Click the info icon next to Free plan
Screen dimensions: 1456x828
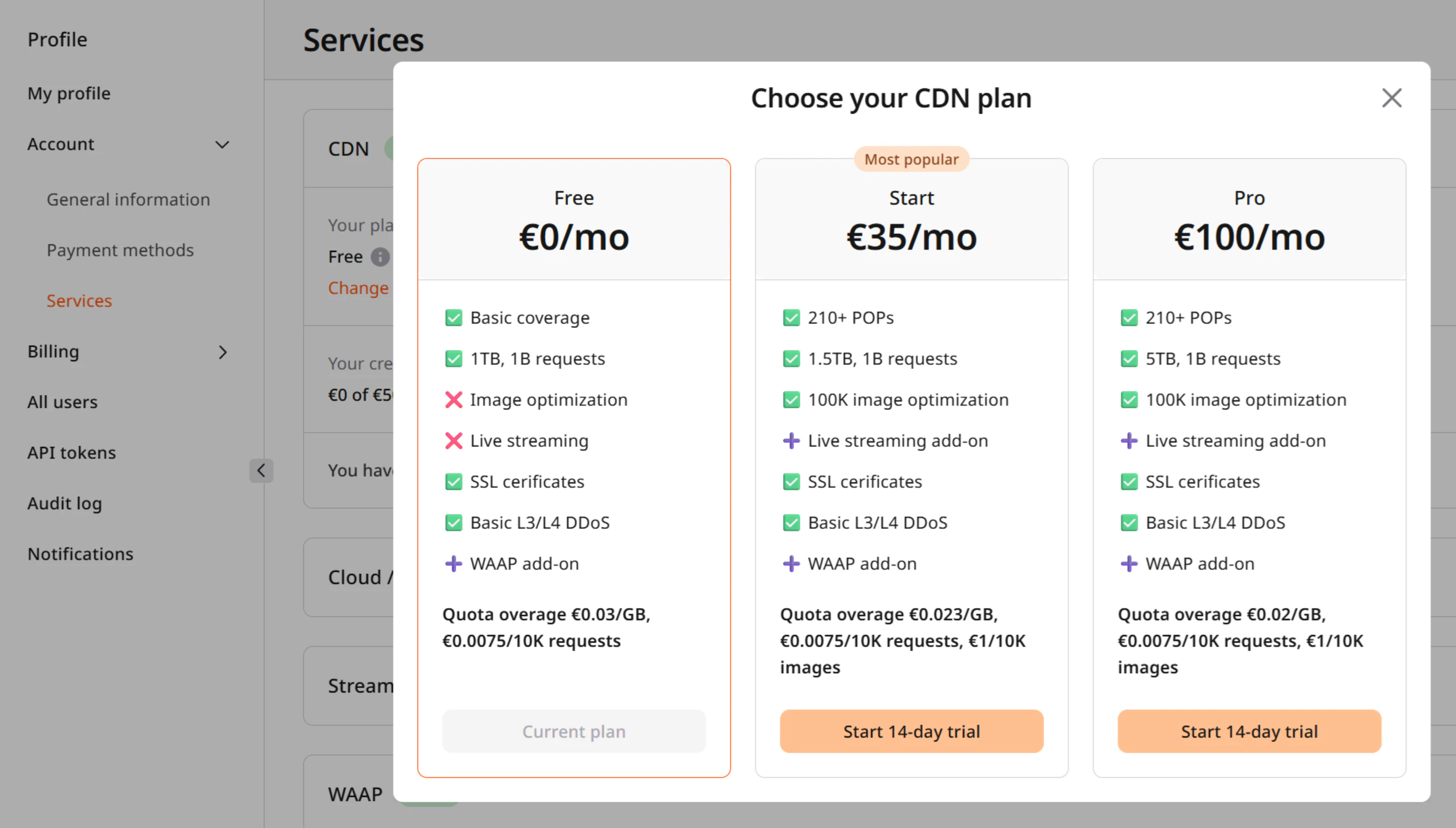point(380,257)
